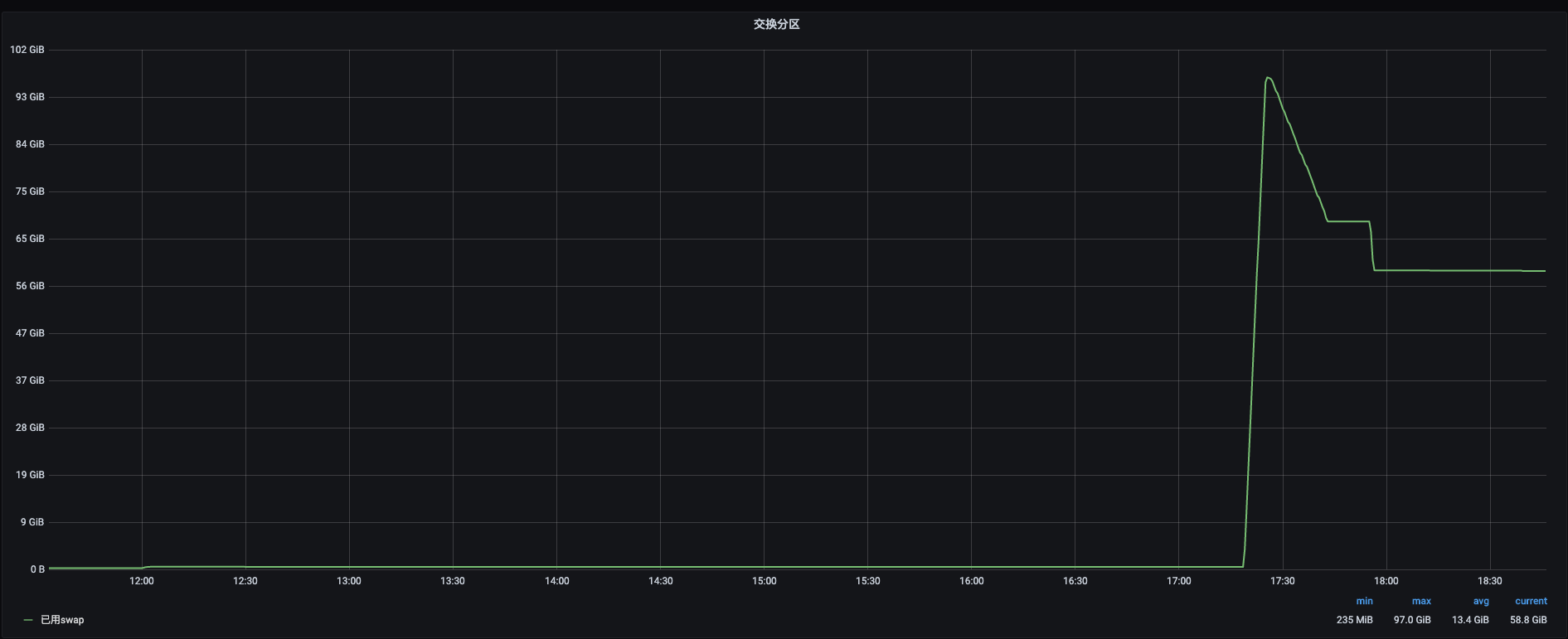Click the 14:00 time axis label

coord(557,581)
